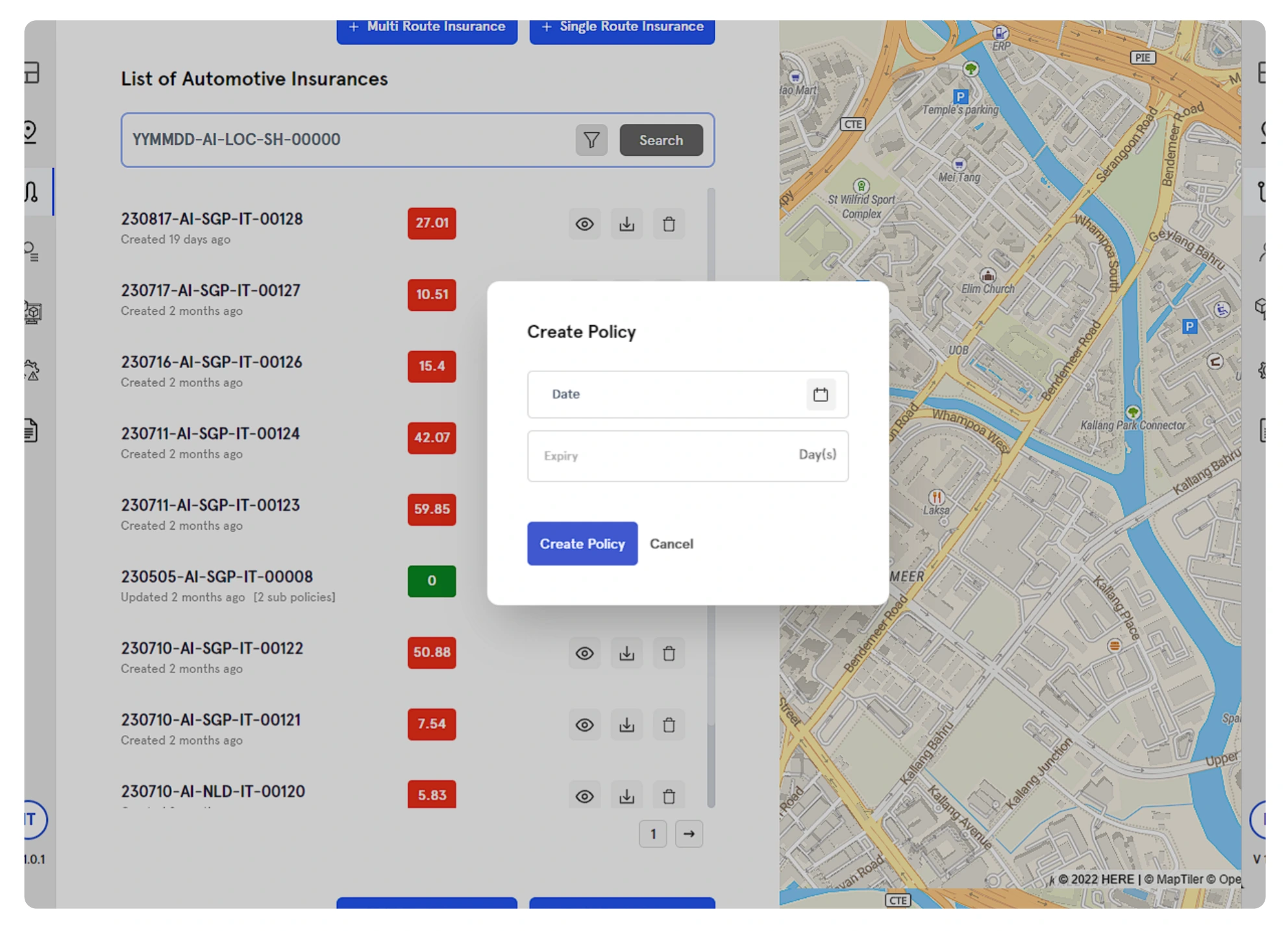1288x931 pixels.
Task: Download policy 230817-AI-SGP-IT-00128
Action: pyautogui.click(x=626, y=224)
